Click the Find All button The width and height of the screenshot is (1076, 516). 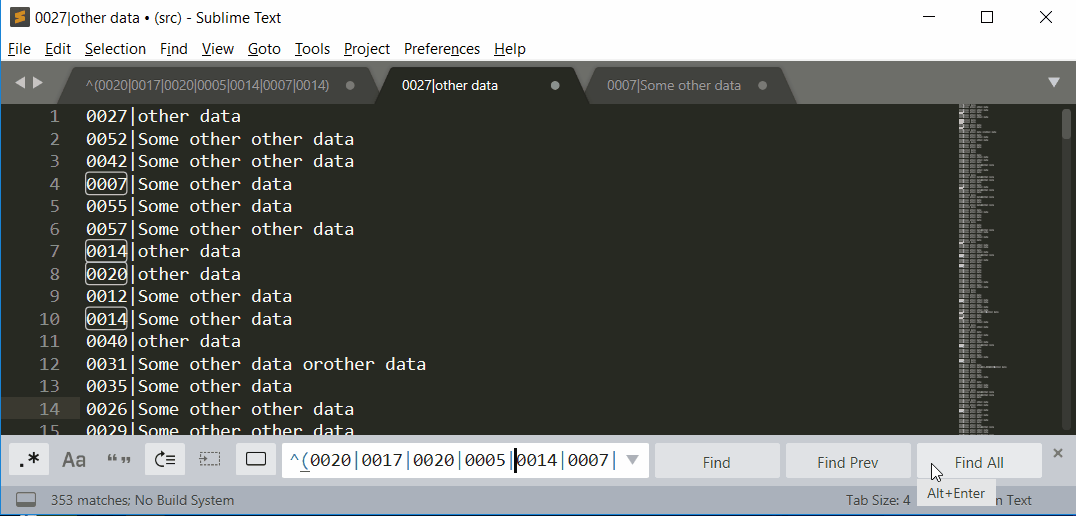coord(979,462)
